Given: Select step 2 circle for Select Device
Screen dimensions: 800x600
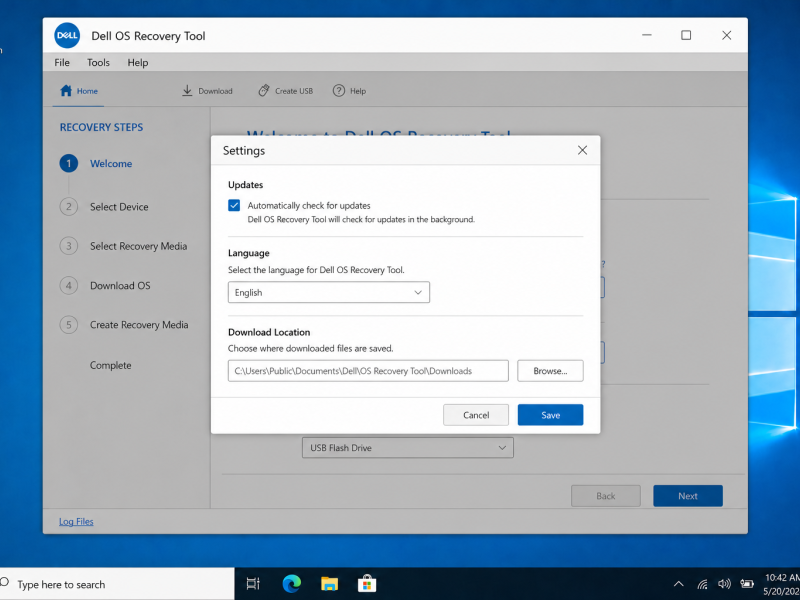Looking at the screenshot, I should tap(69, 207).
